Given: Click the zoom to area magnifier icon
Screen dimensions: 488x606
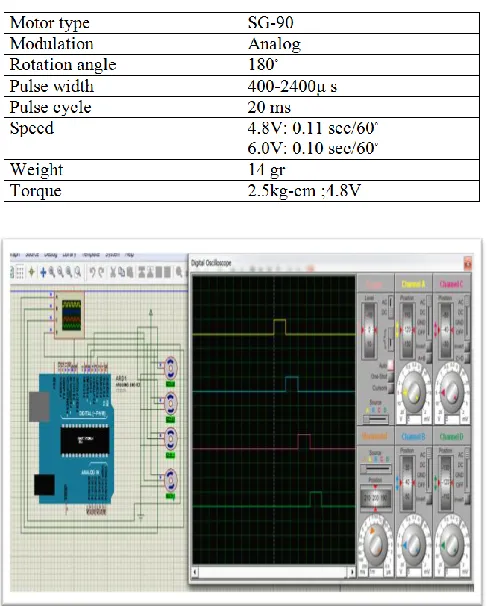Looking at the screenshot, I should click(78, 272).
